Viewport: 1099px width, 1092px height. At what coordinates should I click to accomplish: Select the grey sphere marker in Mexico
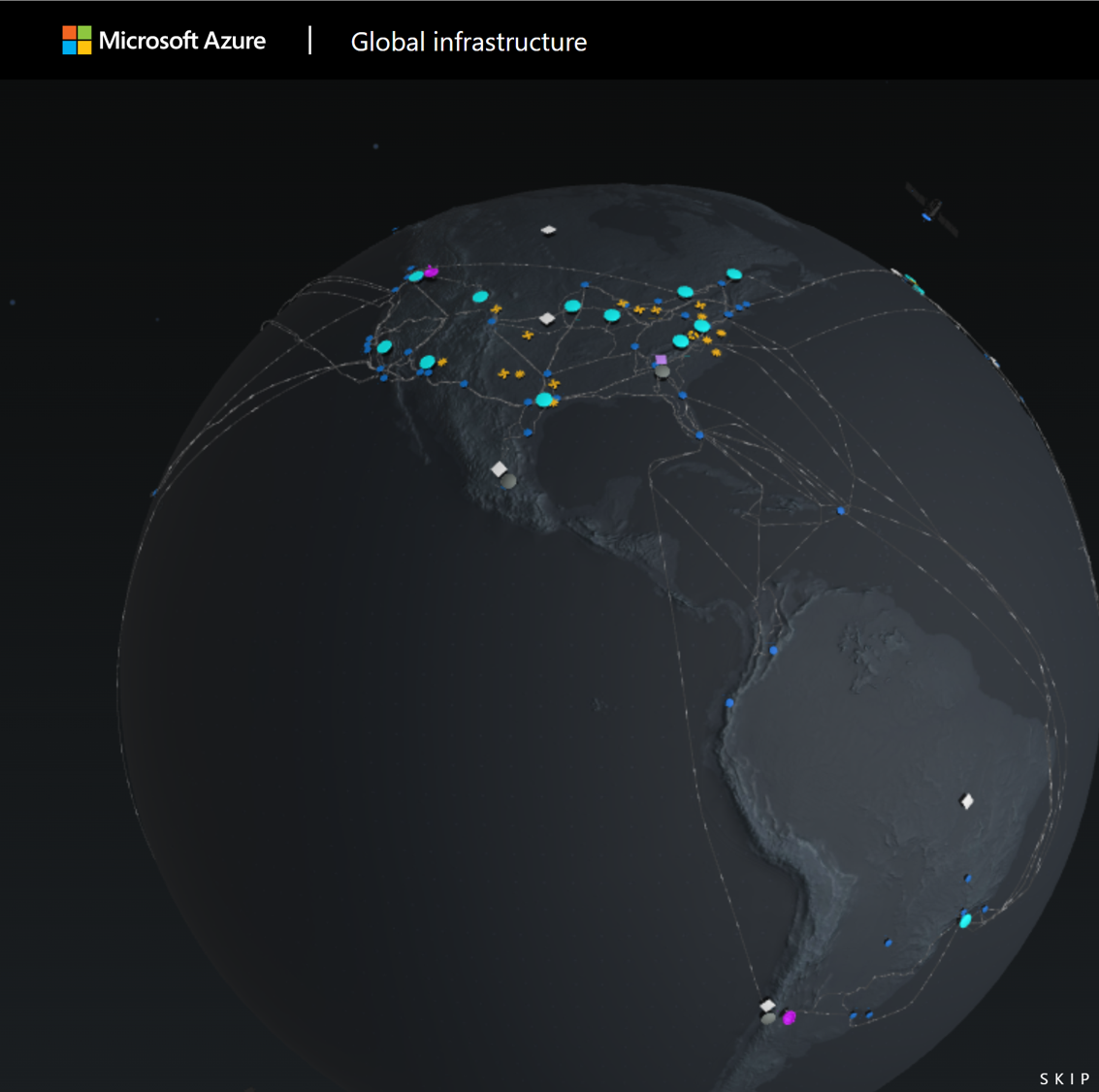tap(509, 481)
